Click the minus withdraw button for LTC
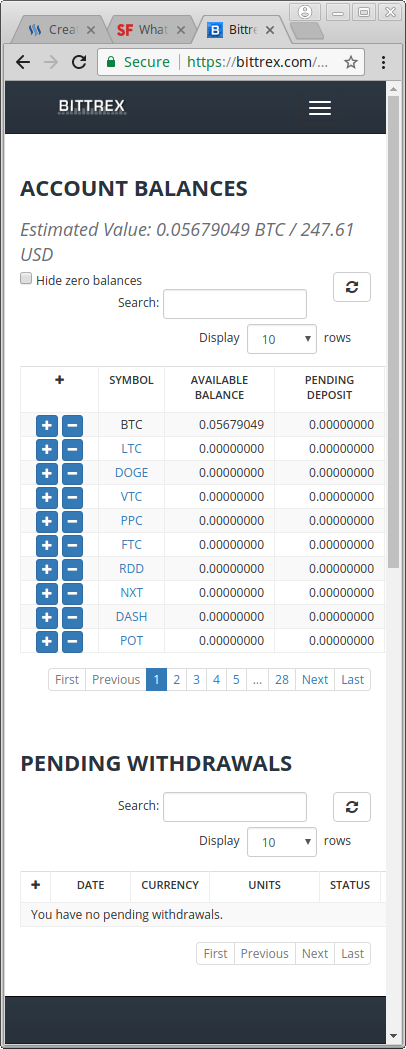 (72, 449)
